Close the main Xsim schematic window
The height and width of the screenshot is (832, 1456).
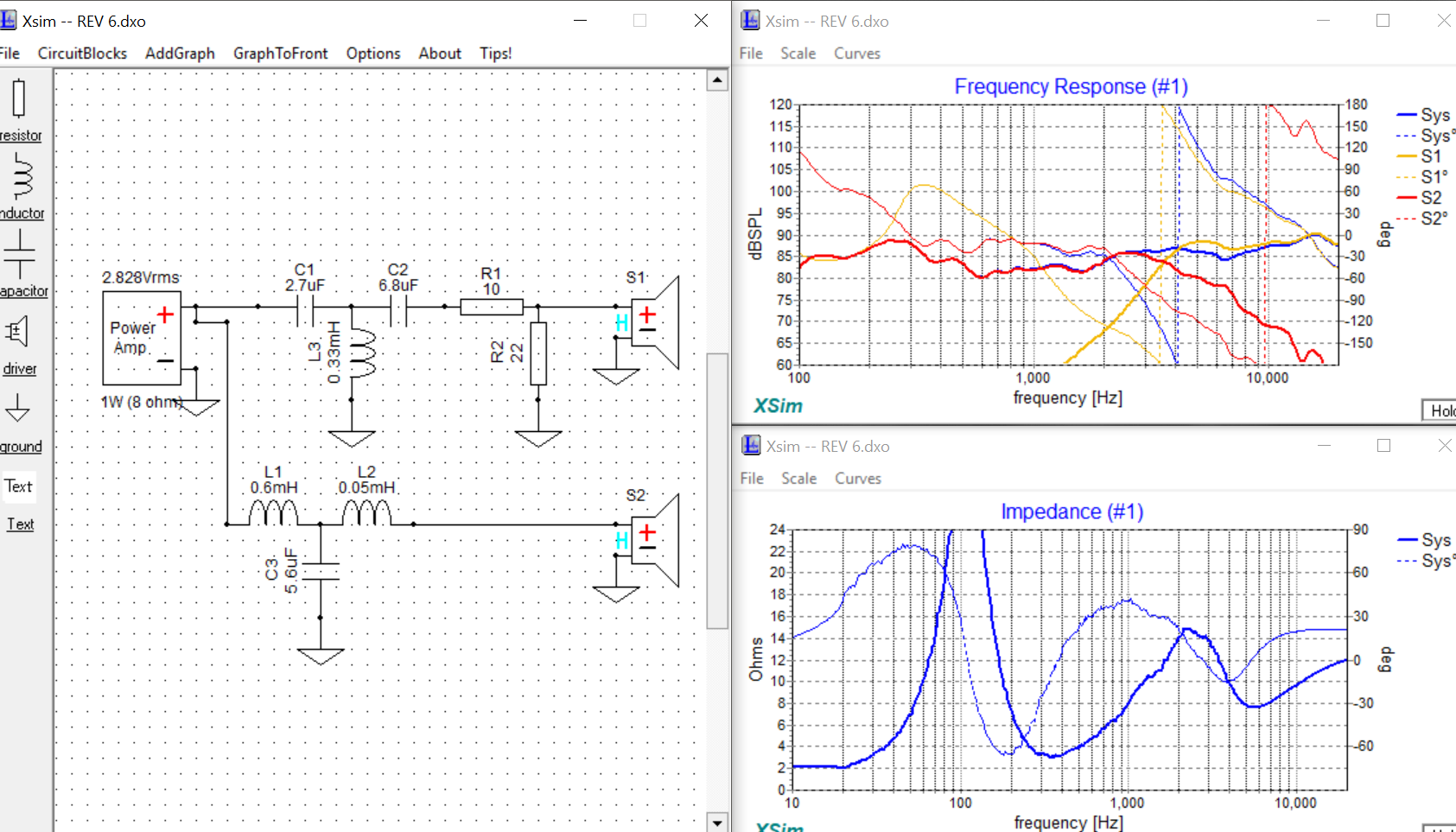[701, 20]
